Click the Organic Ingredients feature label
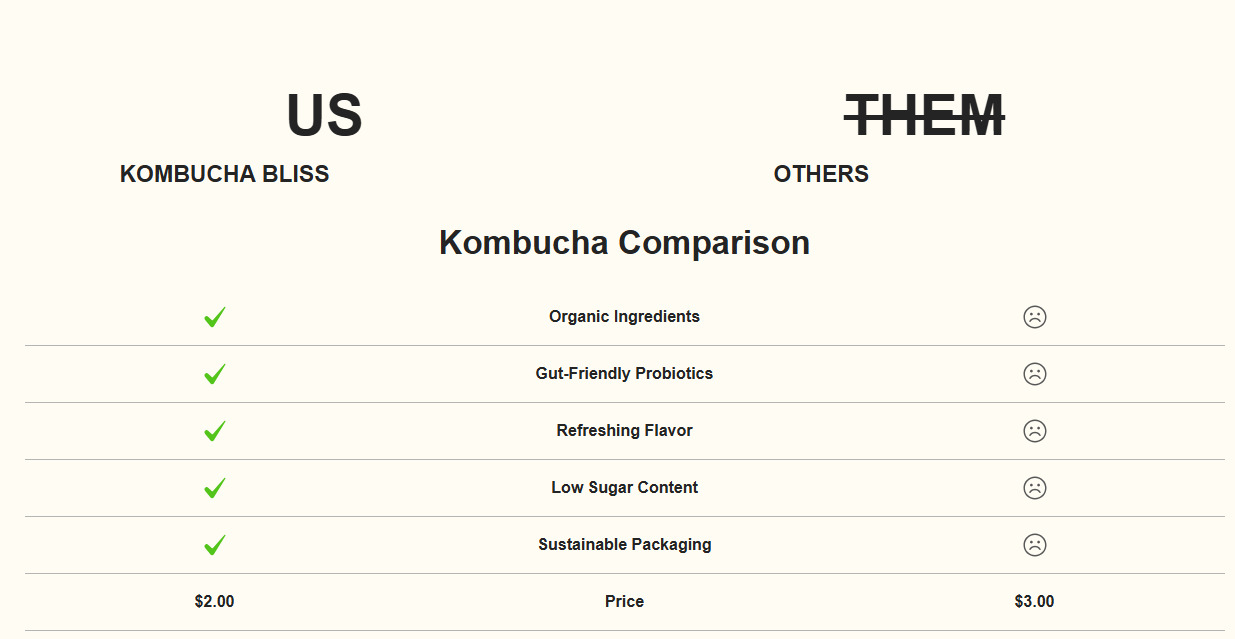Viewport: 1235px width, 639px height. 624,317
